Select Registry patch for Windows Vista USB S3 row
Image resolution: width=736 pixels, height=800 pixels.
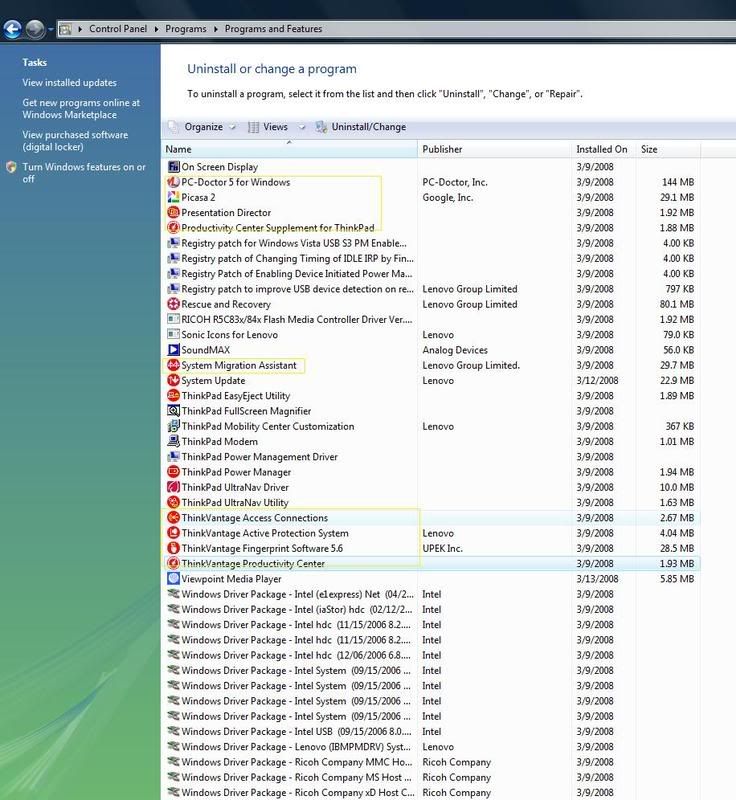(432, 243)
